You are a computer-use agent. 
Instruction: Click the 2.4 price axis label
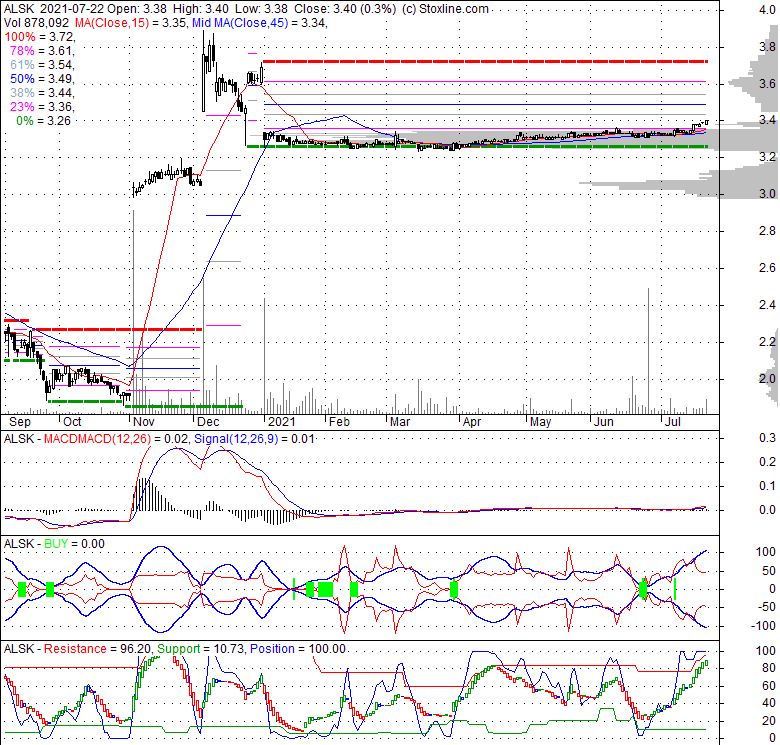768,304
